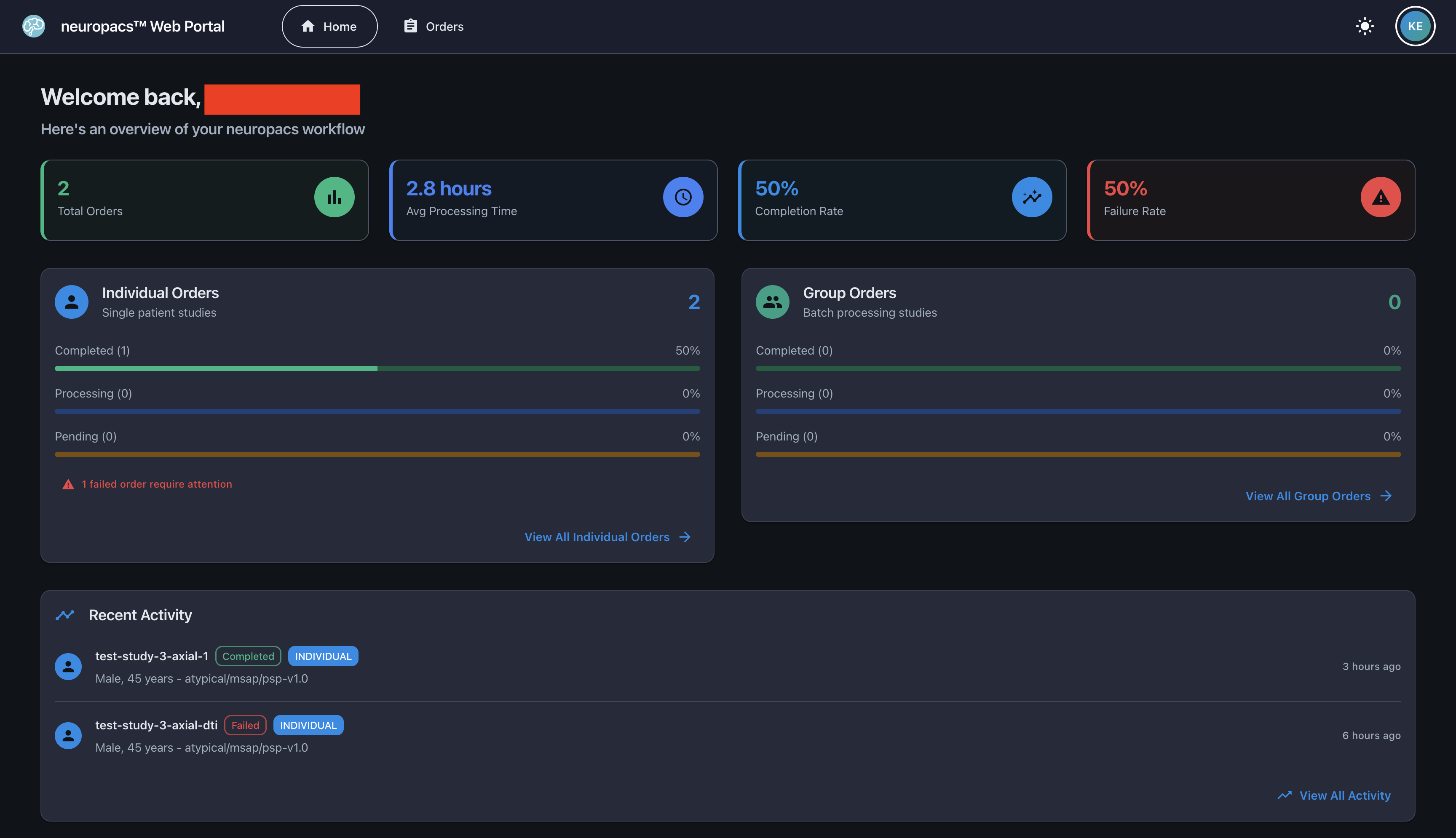Click the neuropacs brain logo

click(33, 26)
